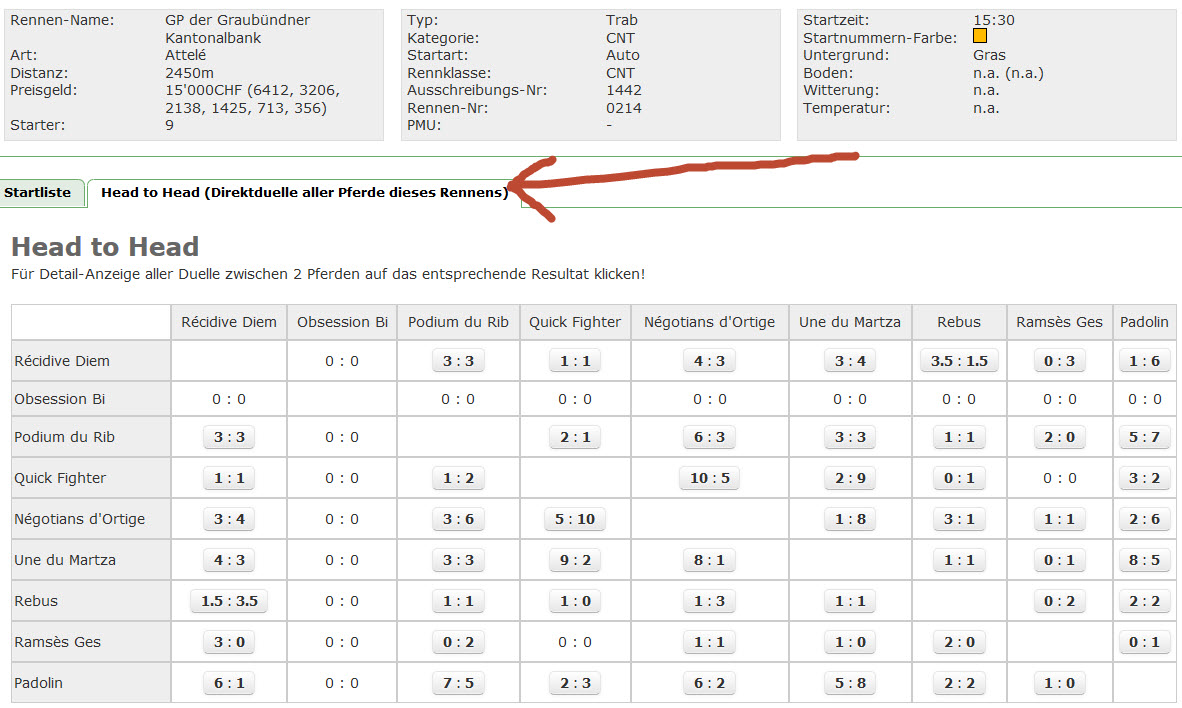Open 1.5 : 3.5 result in Rebus row
Screen dimensions: 1182x708
[x=229, y=601]
